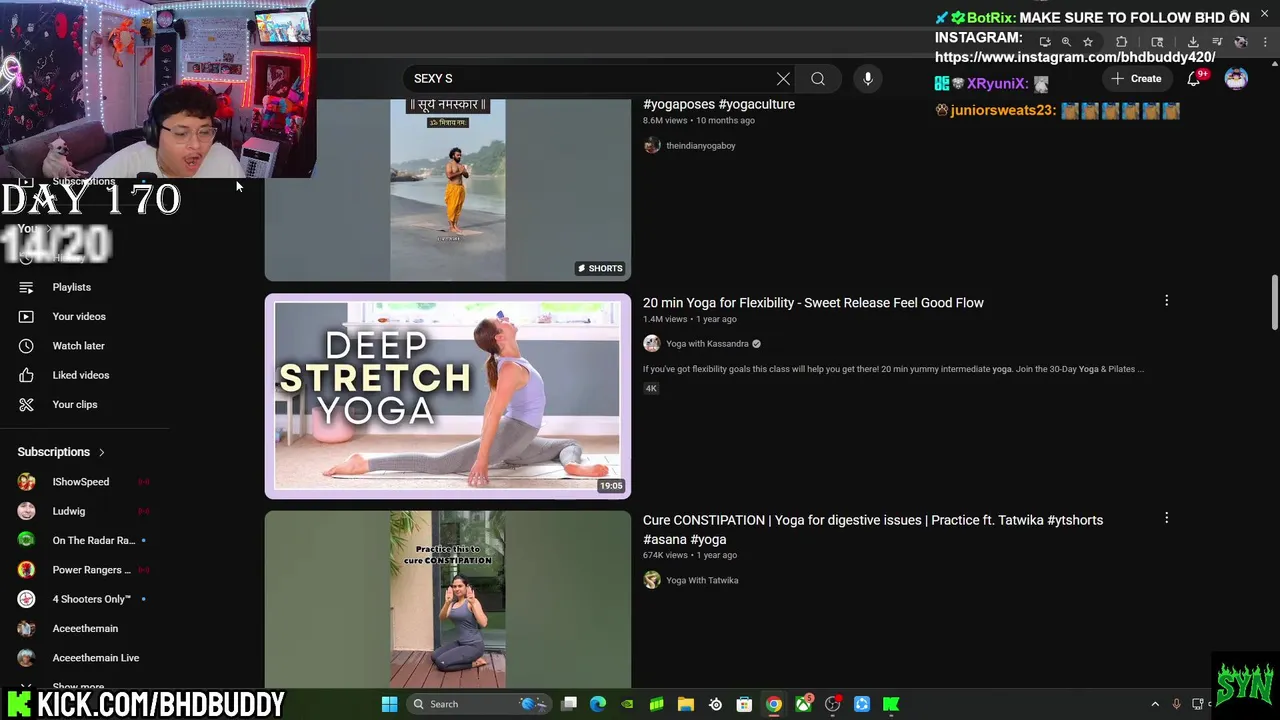This screenshot has height=720, width=1280.
Task: Click the Your clips scissors icon
Action: coord(26,404)
